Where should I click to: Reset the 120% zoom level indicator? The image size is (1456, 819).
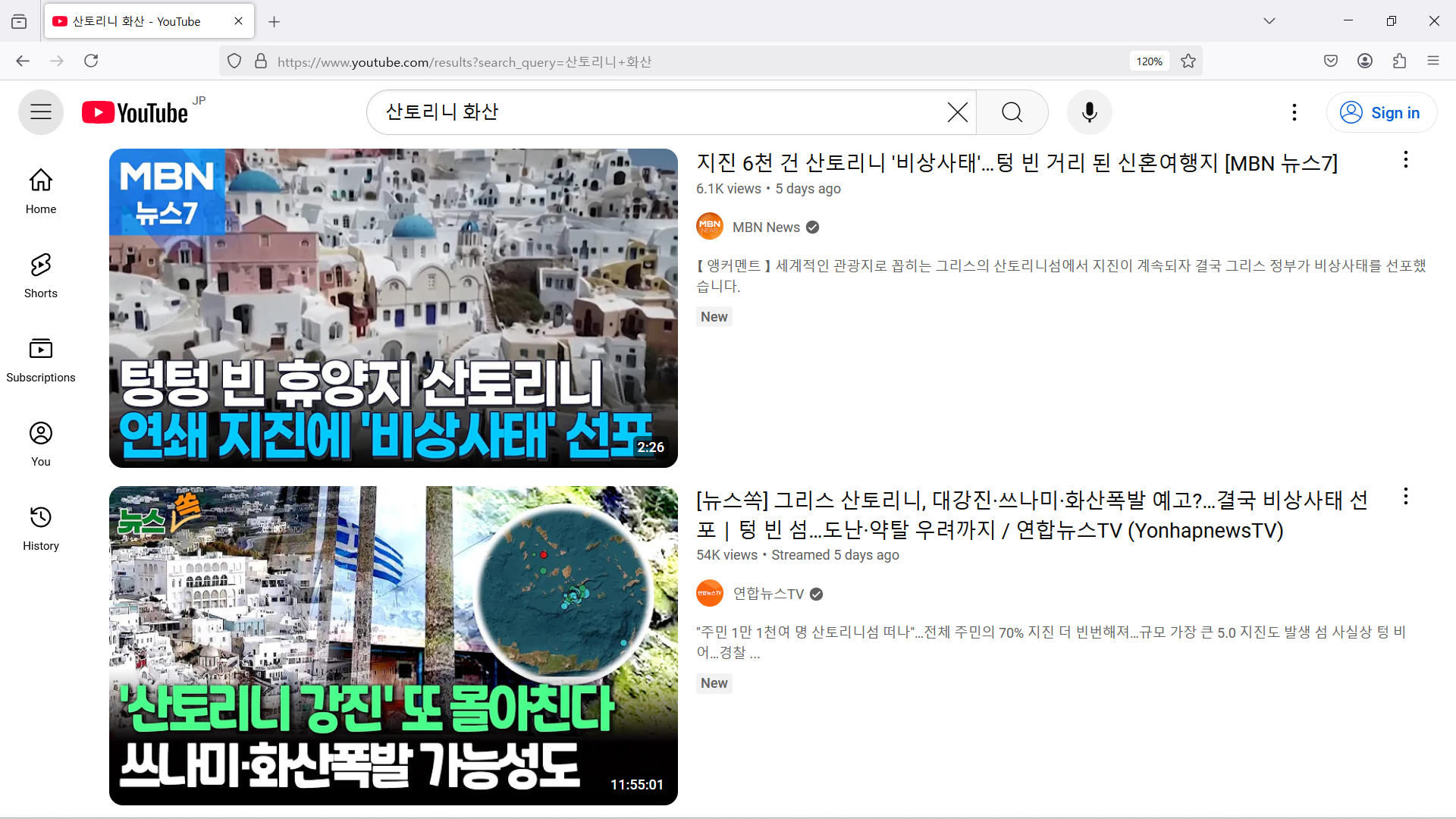click(1149, 61)
